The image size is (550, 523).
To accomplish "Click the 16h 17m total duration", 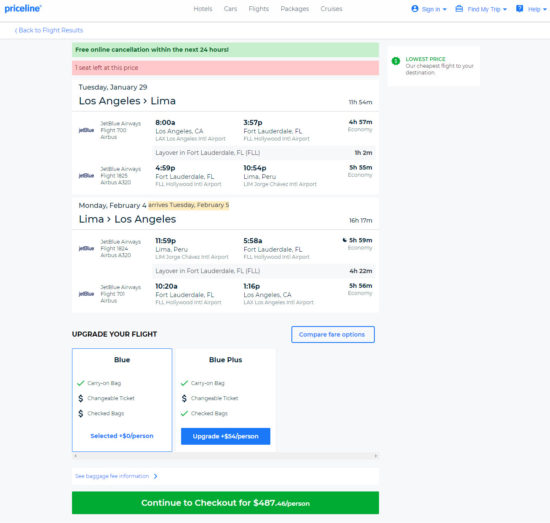I will click(x=361, y=220).
